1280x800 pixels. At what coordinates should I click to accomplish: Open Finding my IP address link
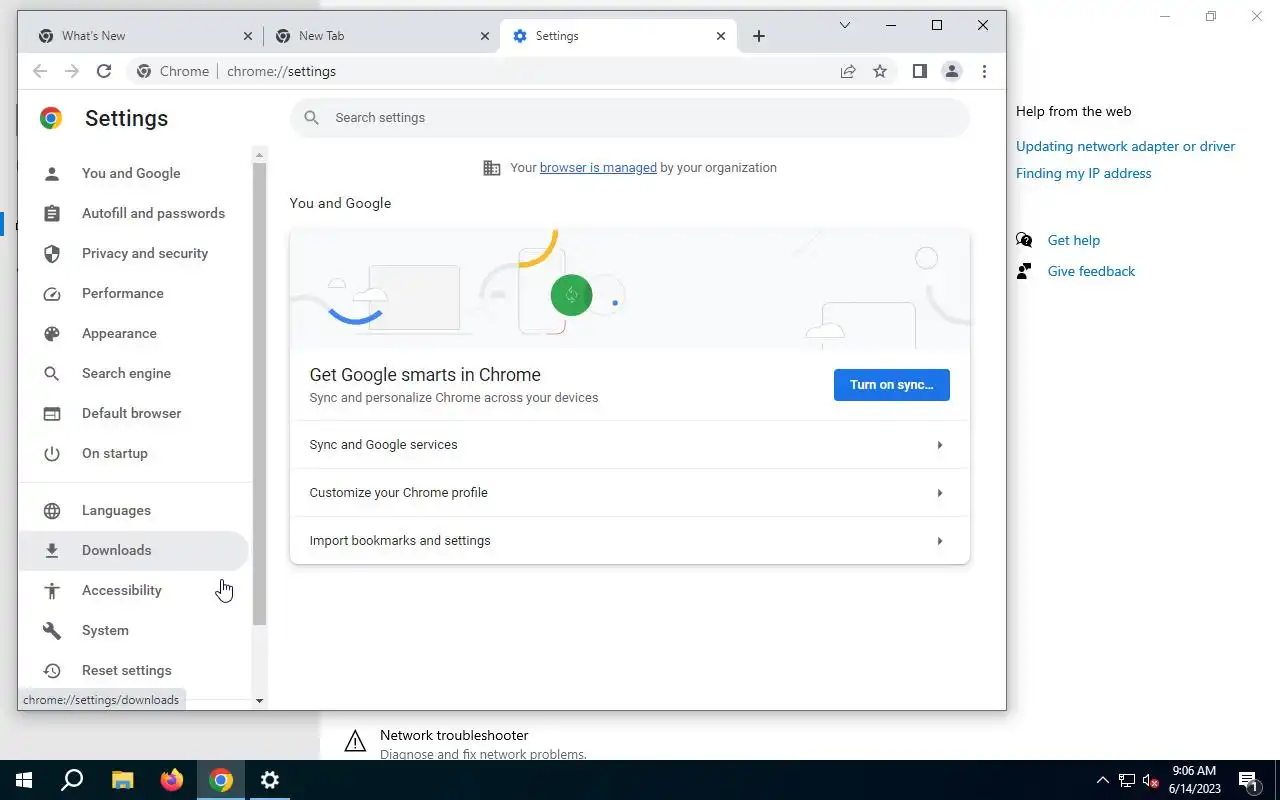point(1084,173)
